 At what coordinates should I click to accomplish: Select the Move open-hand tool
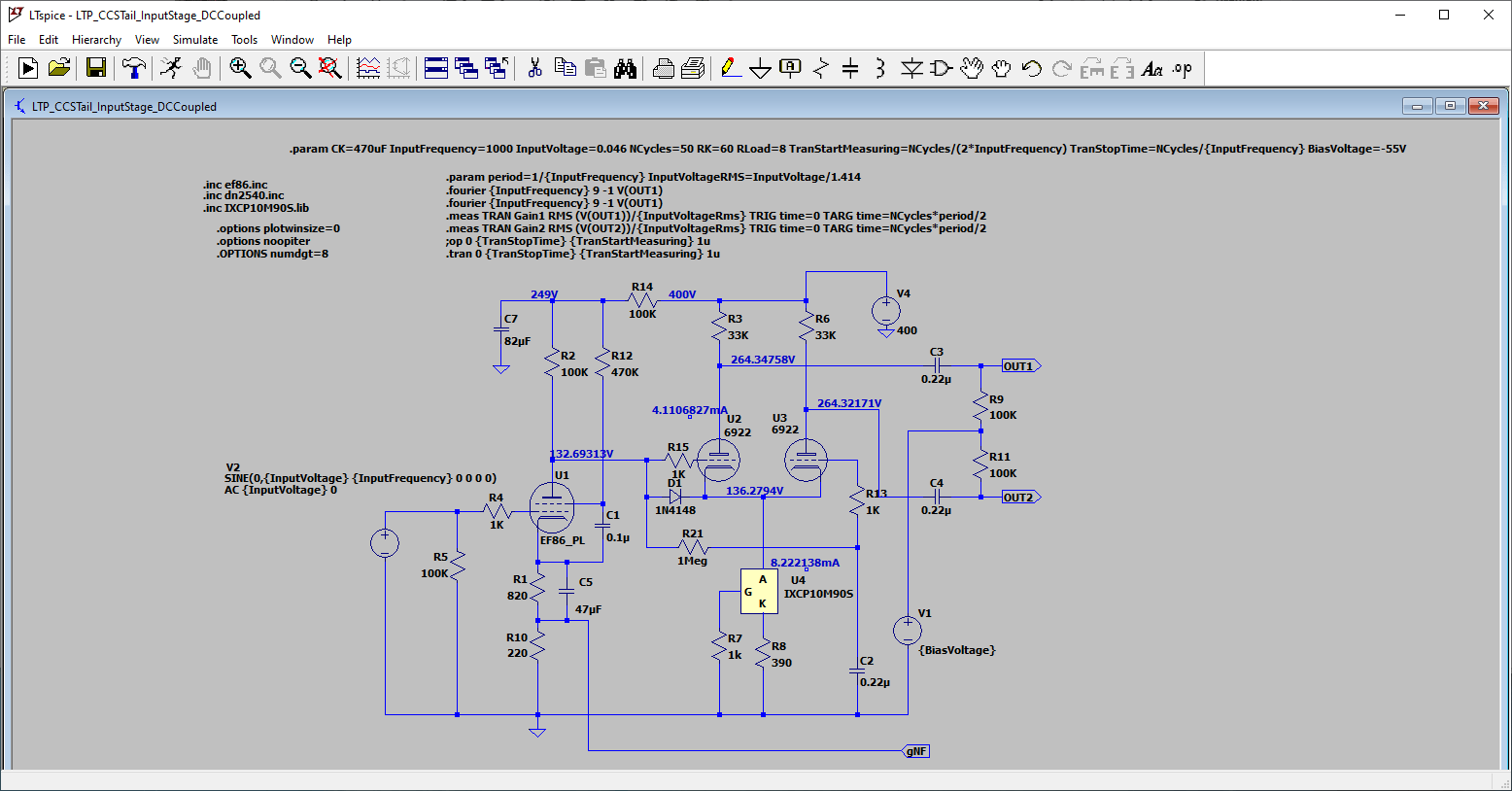pos(972,68)
